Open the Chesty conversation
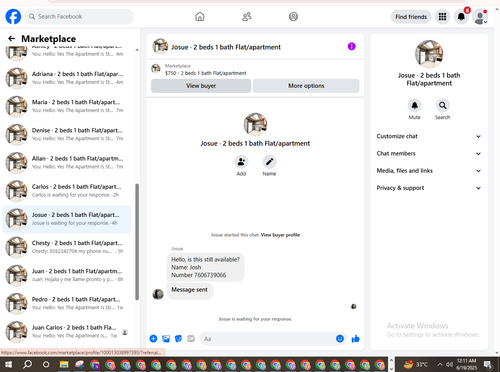This screenshot has width=500, height=372. pos(67,247)
